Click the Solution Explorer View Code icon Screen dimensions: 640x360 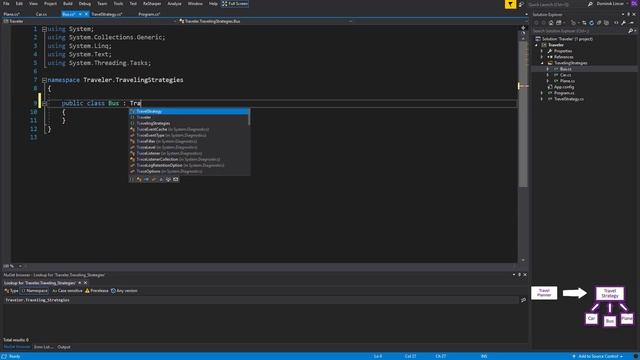click(616, 22)
